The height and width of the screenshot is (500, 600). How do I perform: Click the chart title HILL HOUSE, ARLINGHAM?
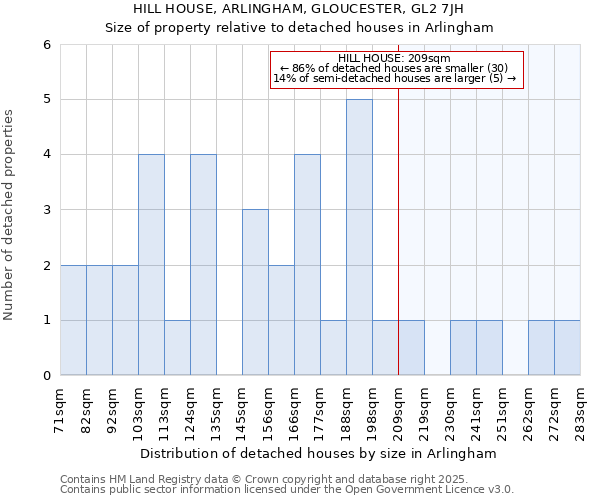300,9
